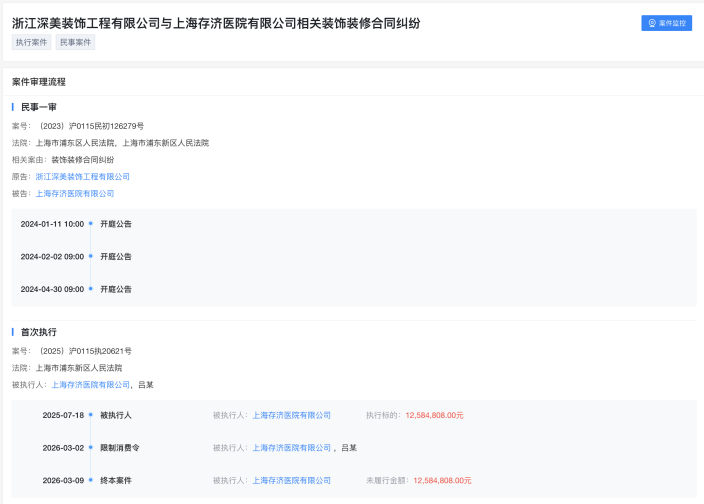Click timeline dot for 2024-04-30 09:00
Screen dimensions: 704x504
(x=91, y=289)
